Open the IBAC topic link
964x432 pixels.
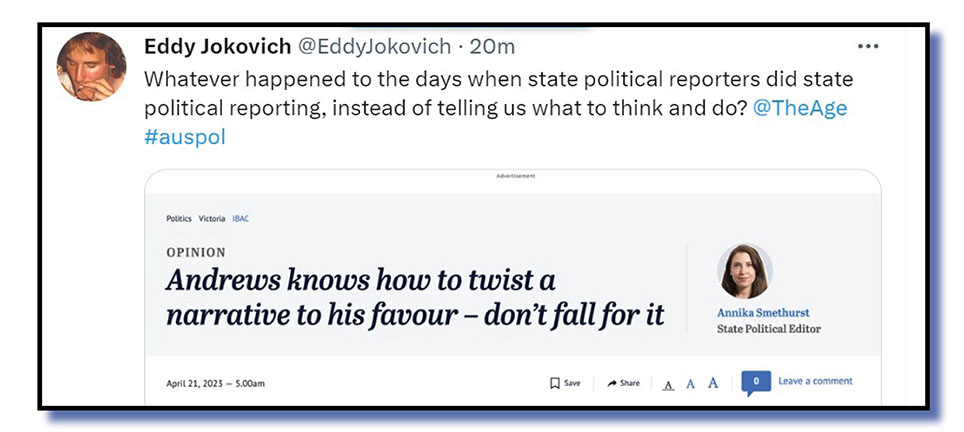coord(241,218)
